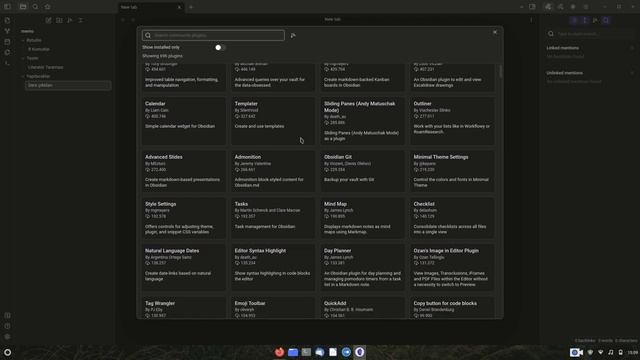Click the new note icon in file explorer
Image resolution: width=640 pixels, height=360 pixels.
[x=49, y=20]
